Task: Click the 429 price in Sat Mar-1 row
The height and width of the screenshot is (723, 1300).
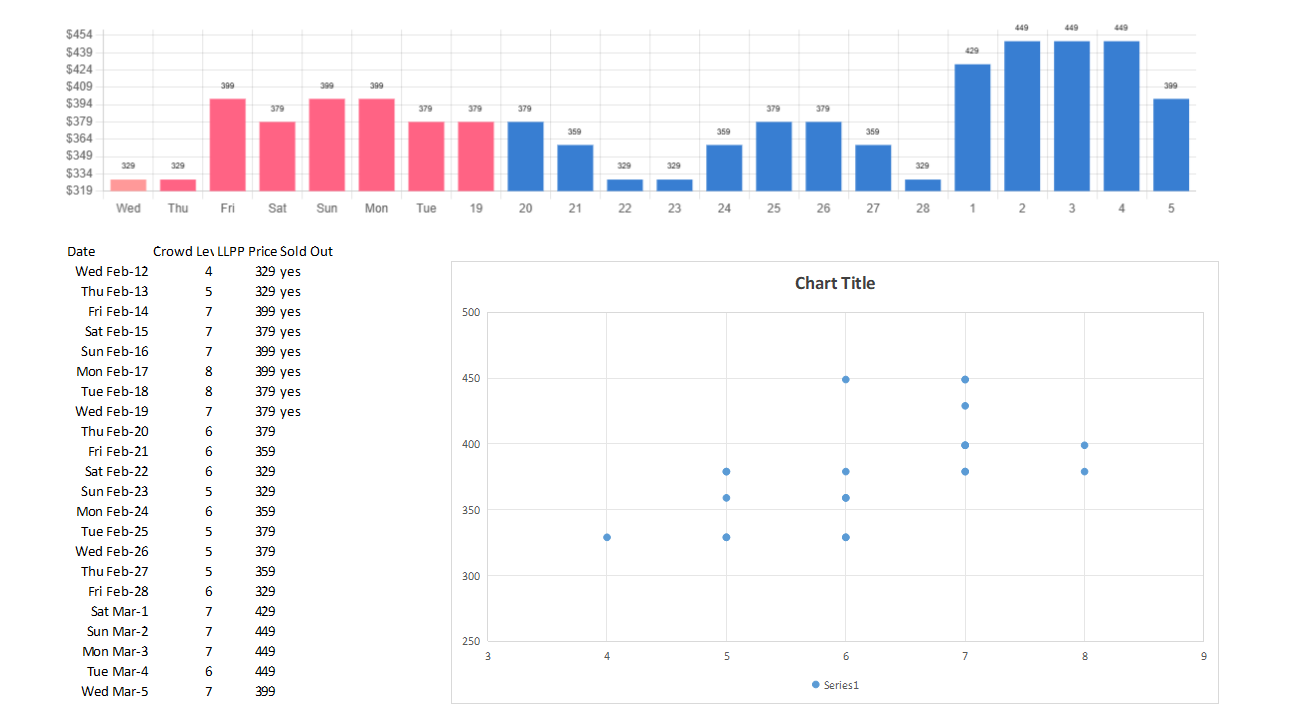Action: point(265,611)
